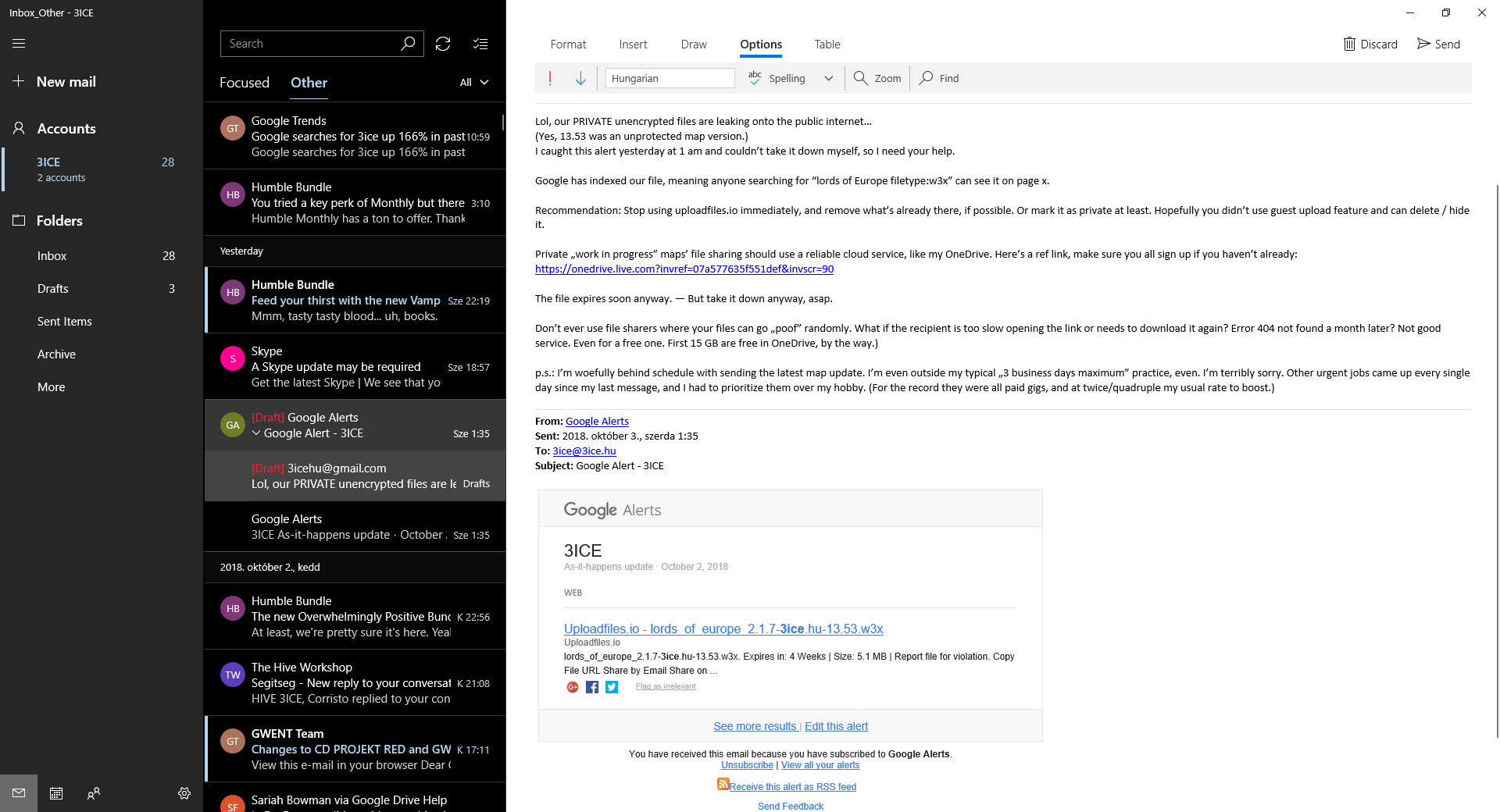Click the Skype sender avatar
The height and width of the screenshot is (812, 1500).
233,358
